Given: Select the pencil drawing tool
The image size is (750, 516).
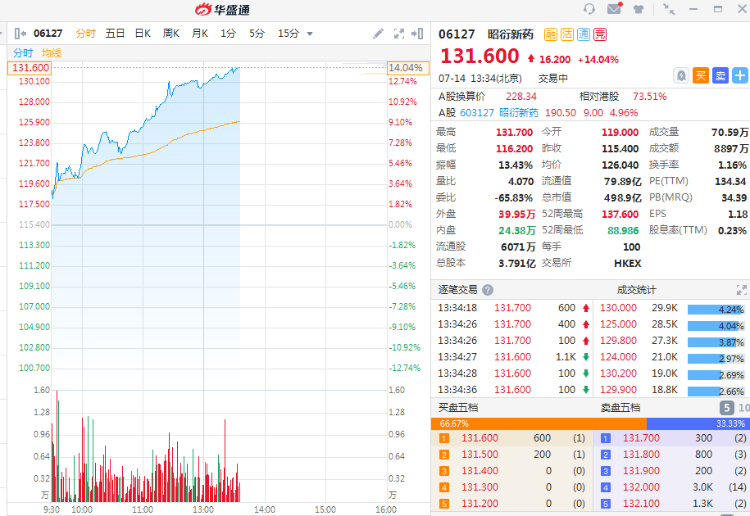Looking at the screenshot, I should pos(378,33).
